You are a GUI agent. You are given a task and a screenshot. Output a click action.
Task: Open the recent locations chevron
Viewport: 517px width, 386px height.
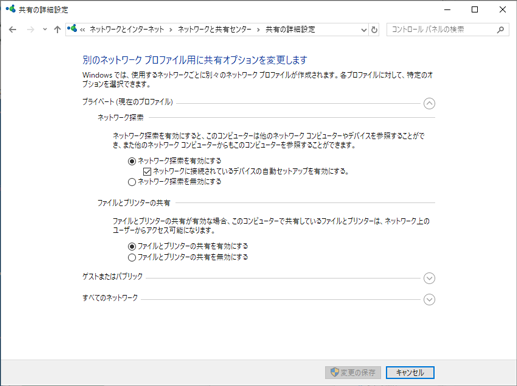pos(45,30)
